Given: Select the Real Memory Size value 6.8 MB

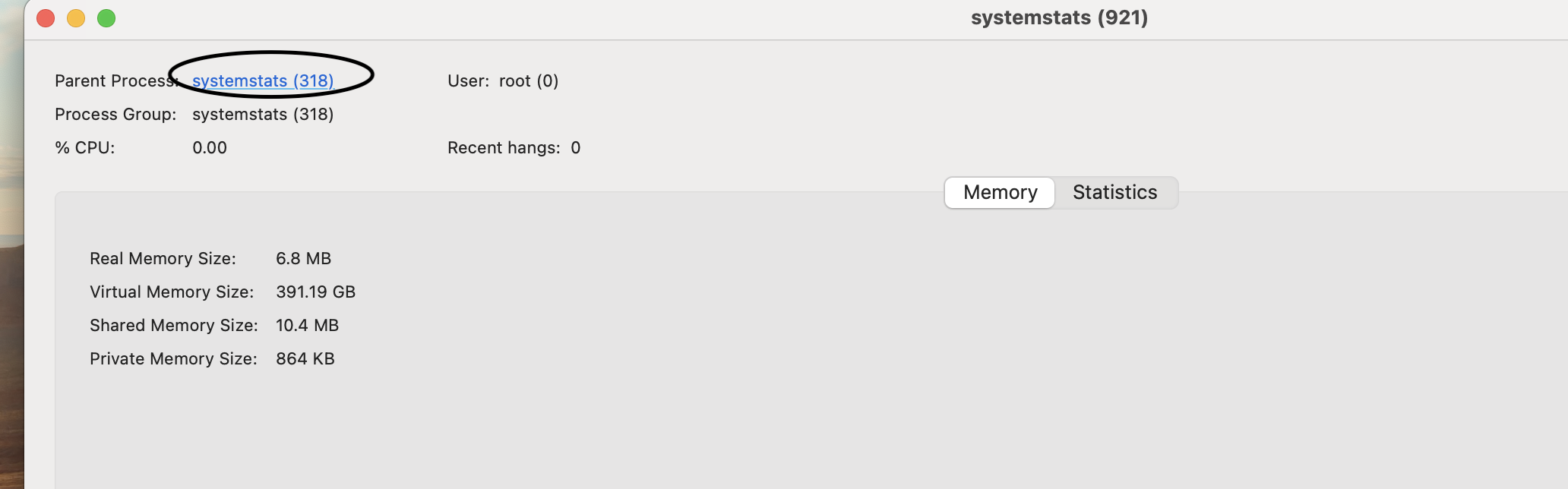Looking at the screenshot, I should pos(304,258).
